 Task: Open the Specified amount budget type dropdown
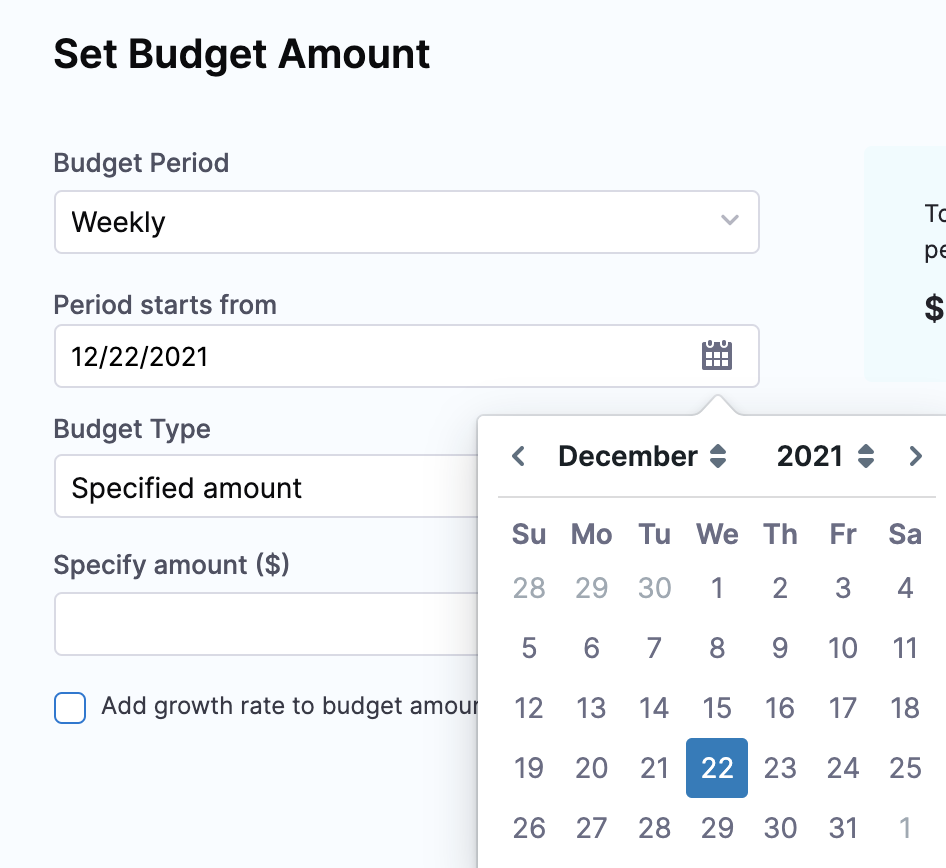tap(266, 487)
